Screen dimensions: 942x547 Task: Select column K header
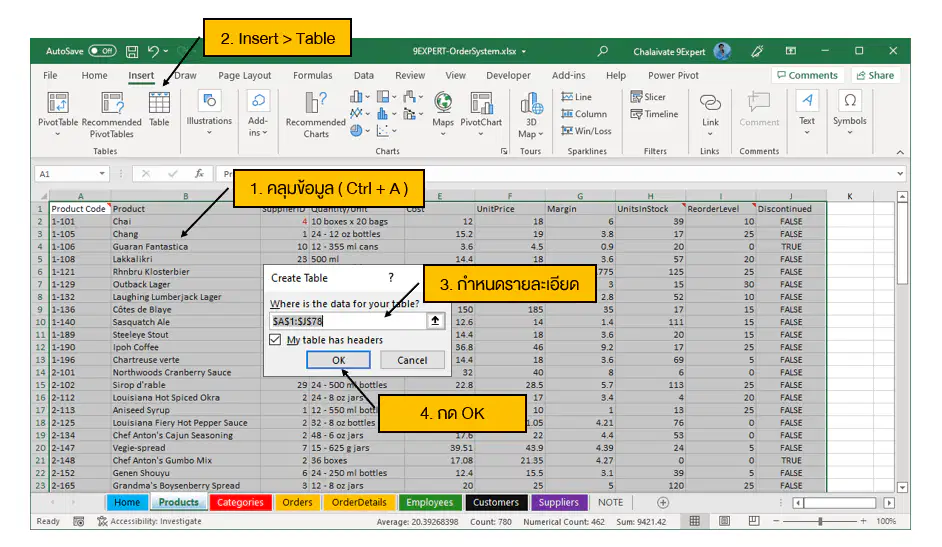point(849,196)
